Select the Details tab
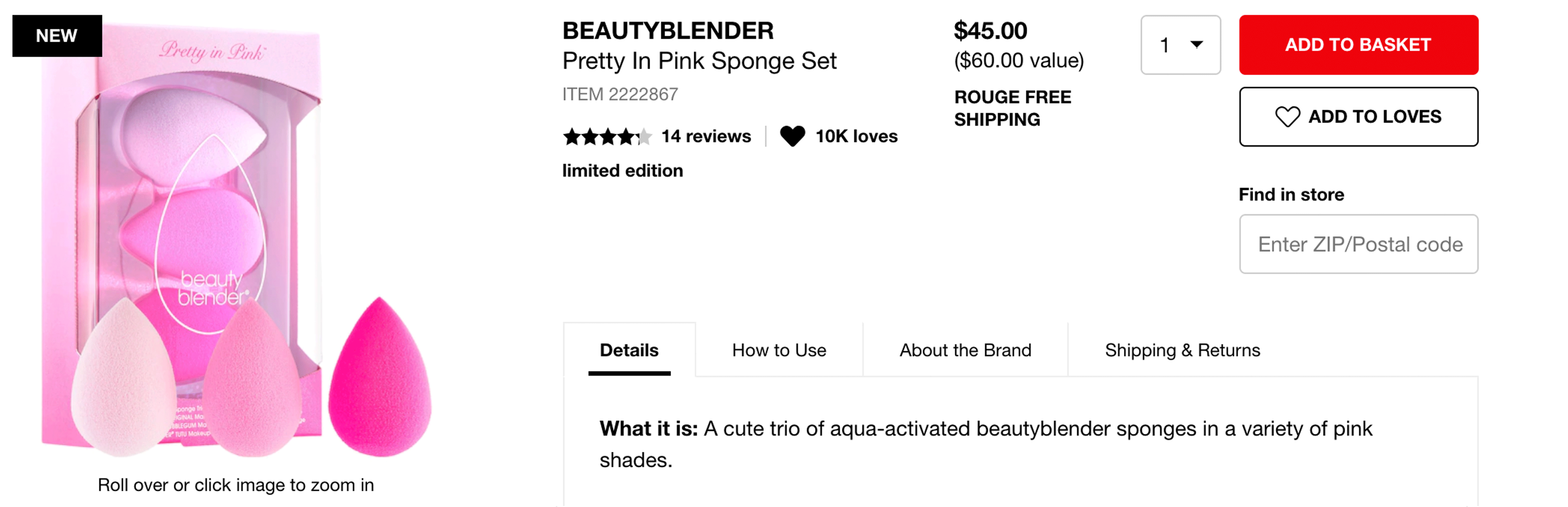Viewport: 1568px width, 507px height. [629, 350]
